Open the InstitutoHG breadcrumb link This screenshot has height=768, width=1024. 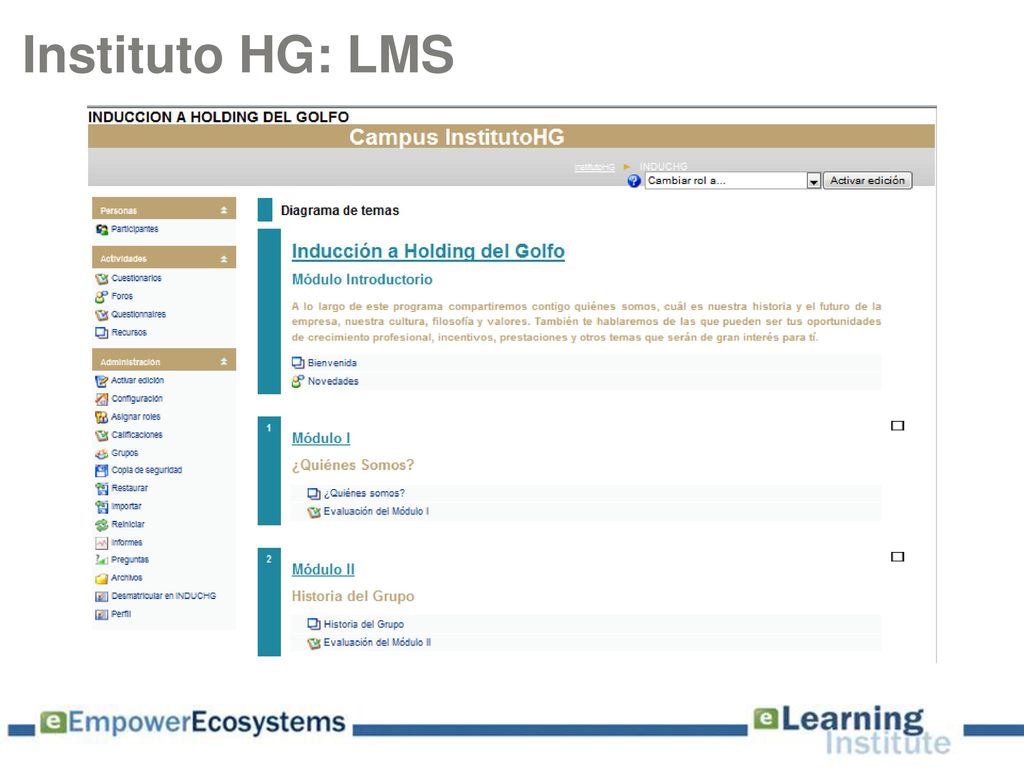[x=594, y=168]
